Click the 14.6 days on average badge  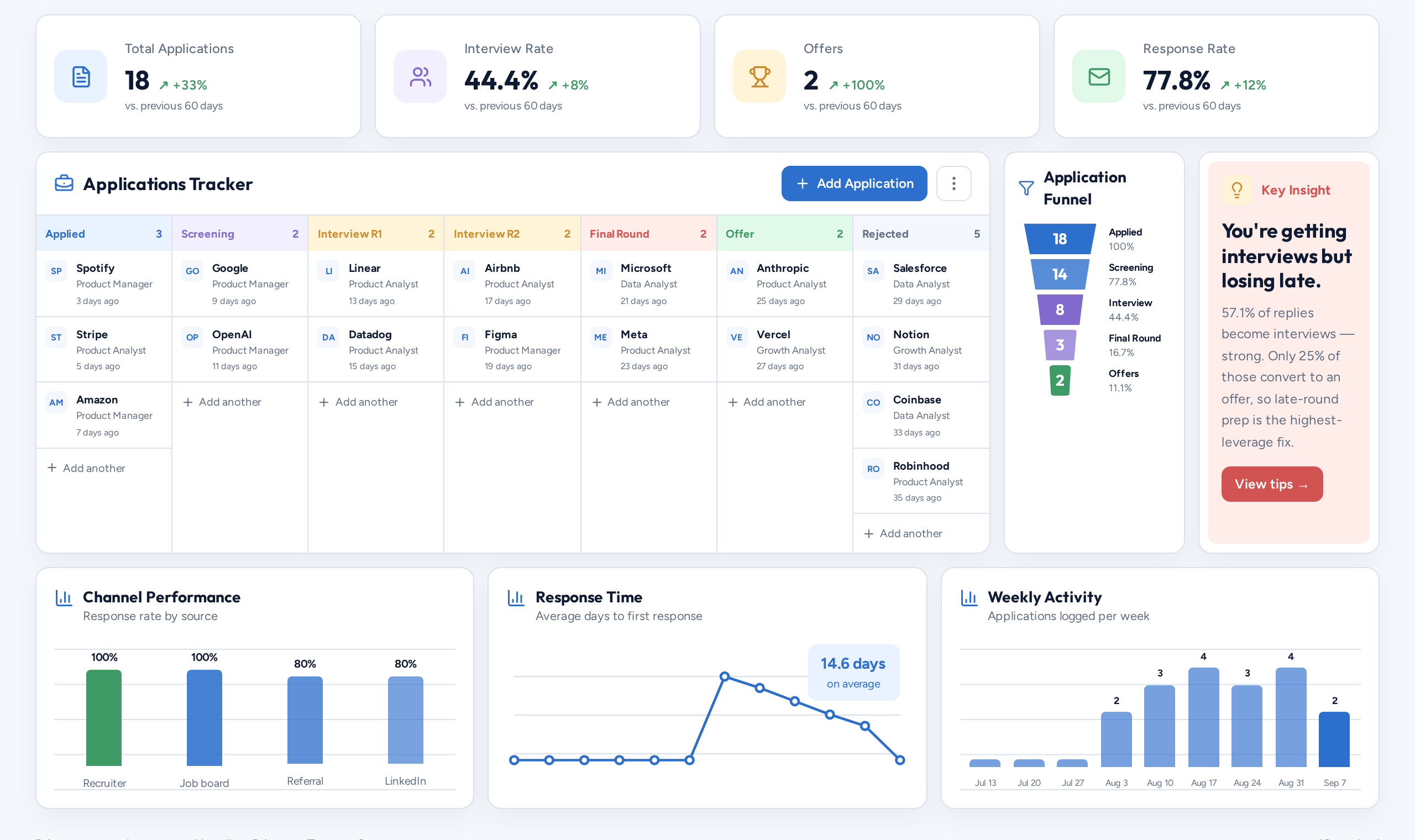[x=853, y=673]
